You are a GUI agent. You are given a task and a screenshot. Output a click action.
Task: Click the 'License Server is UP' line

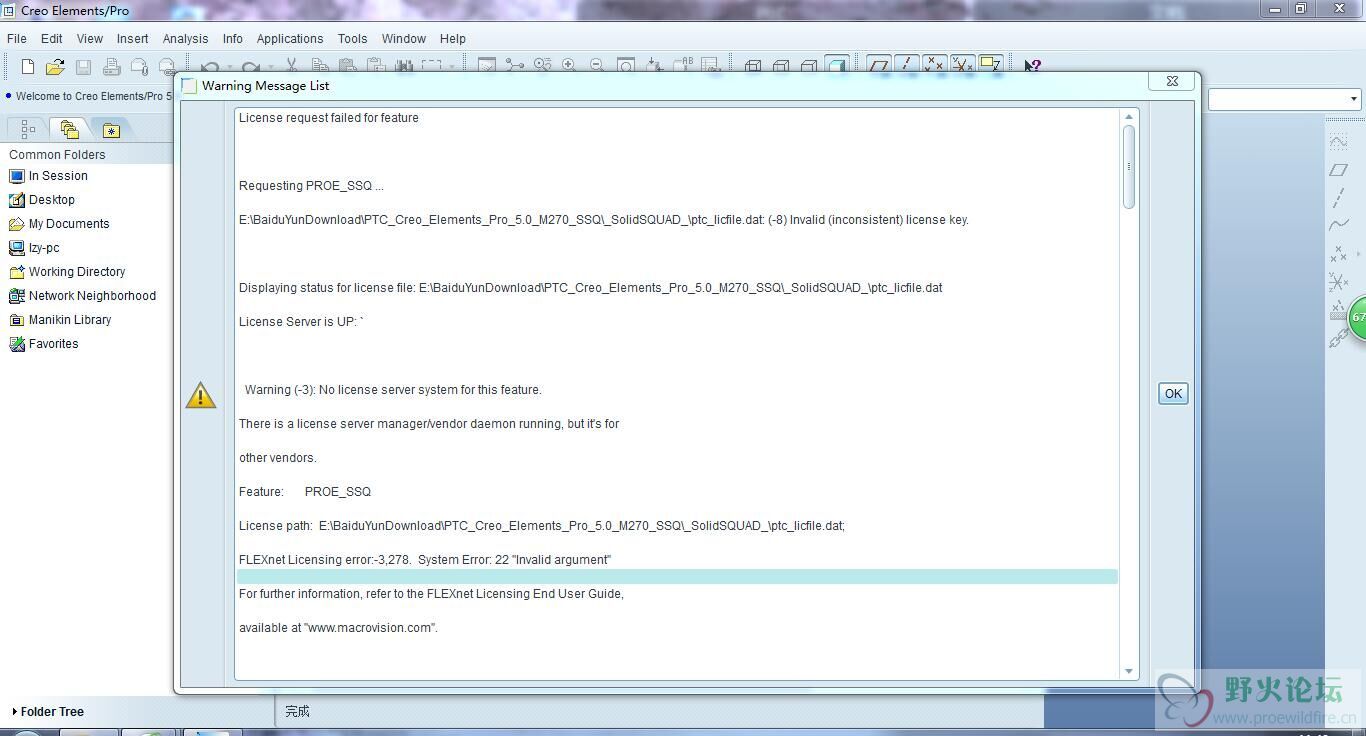pos(302,322)
